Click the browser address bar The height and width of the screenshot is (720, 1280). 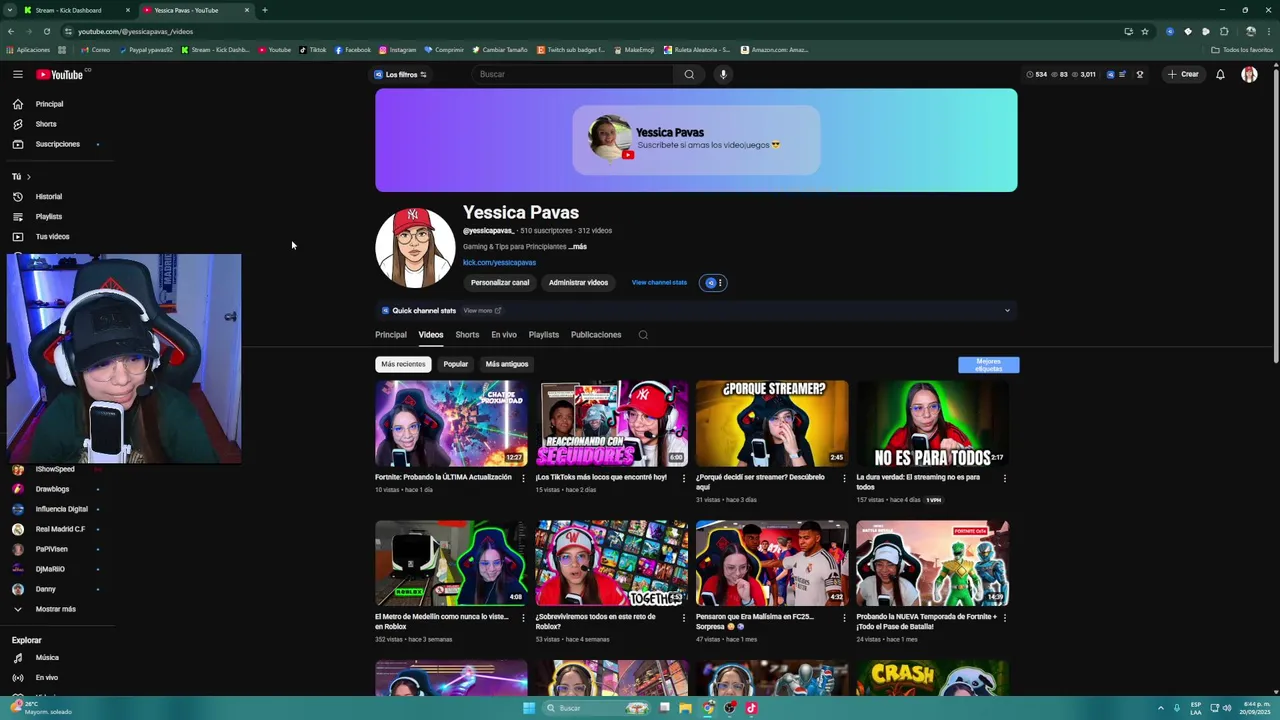coord(590,31)
